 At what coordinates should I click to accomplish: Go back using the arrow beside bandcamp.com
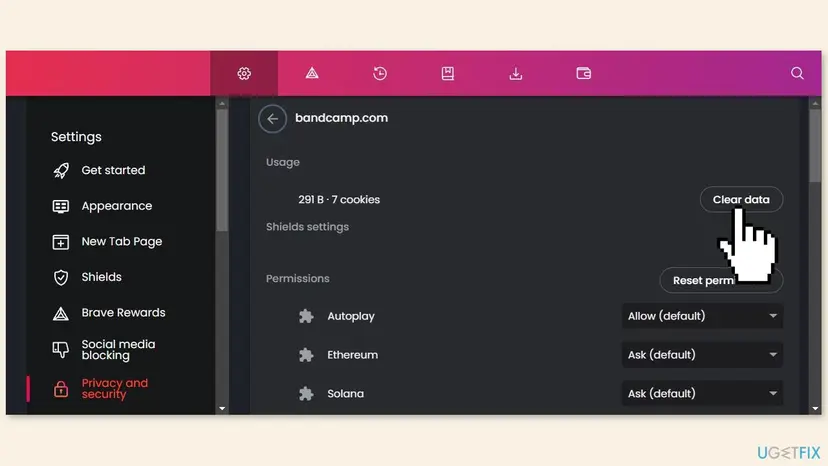(x=272, y=119)
